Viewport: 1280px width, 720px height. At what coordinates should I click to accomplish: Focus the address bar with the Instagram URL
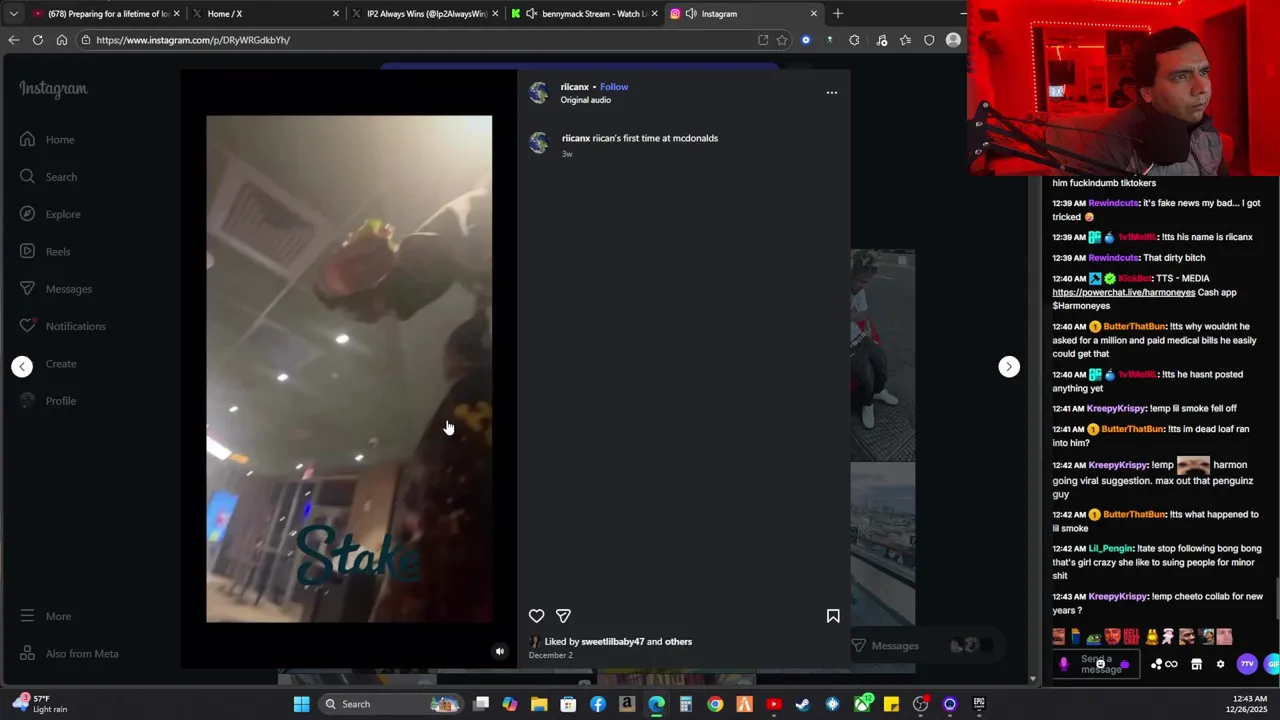coord(420,40)
